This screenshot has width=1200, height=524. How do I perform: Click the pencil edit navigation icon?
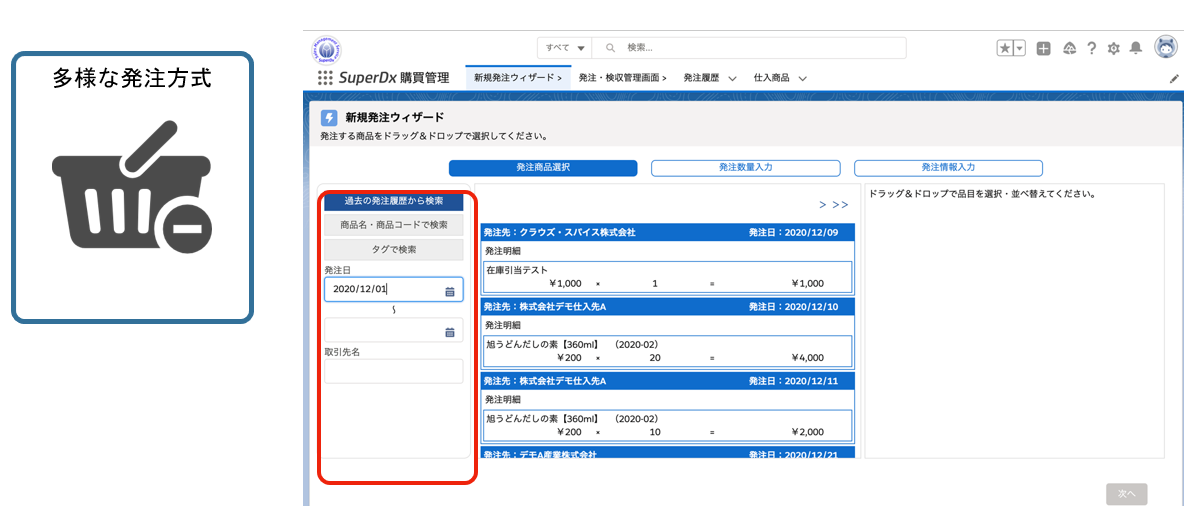(x=1174, y=78)
